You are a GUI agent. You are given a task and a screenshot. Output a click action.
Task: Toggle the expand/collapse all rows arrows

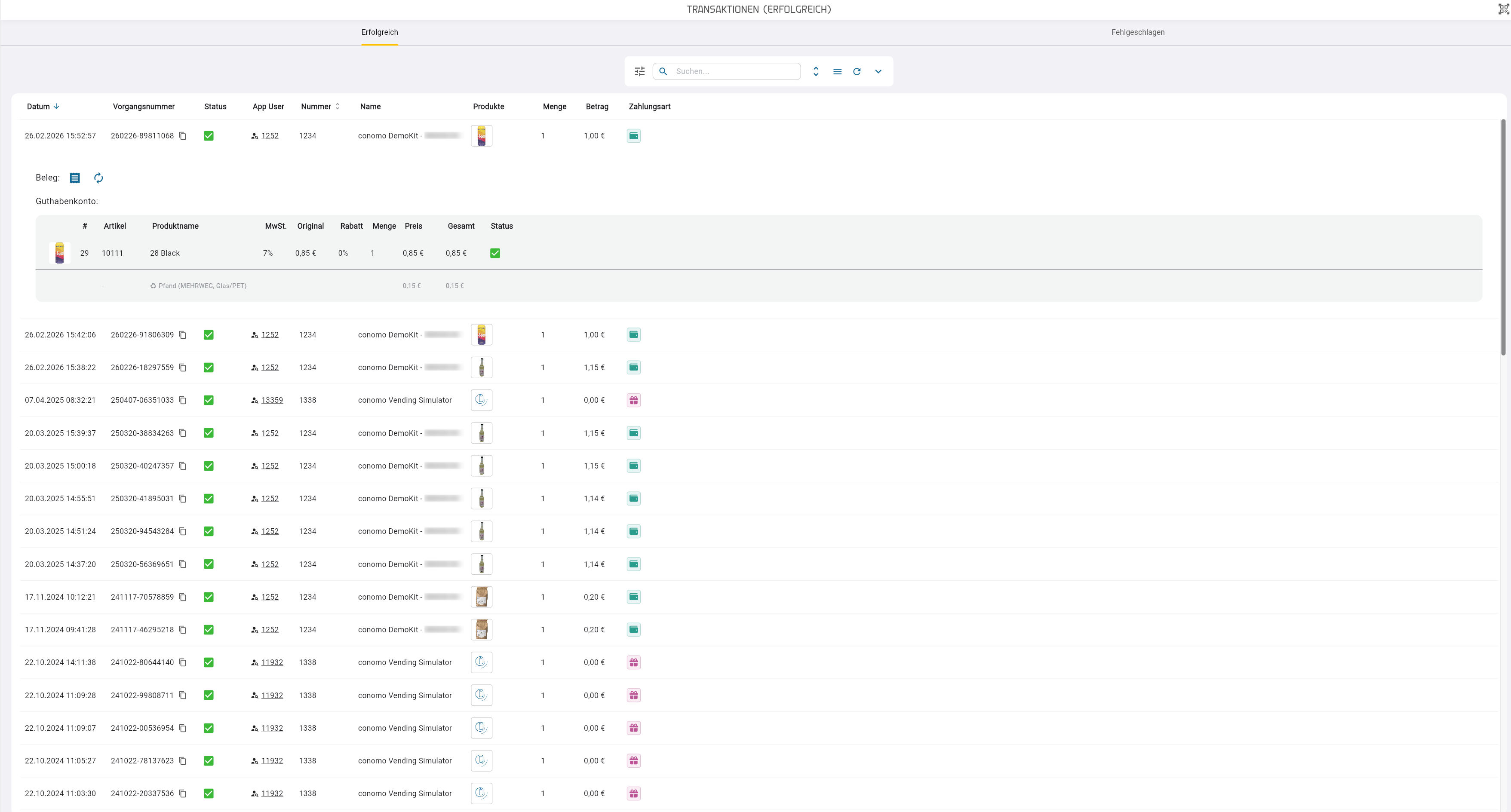click(815, 71)
